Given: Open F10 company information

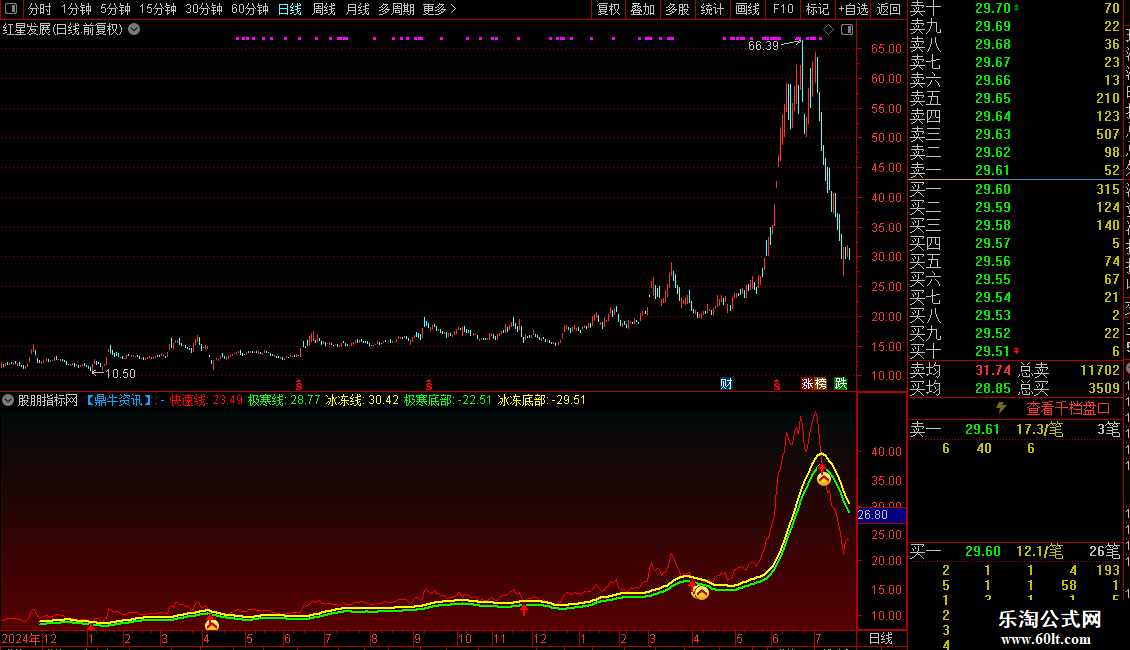Looking at the screenshot, I should coord(783,9).
